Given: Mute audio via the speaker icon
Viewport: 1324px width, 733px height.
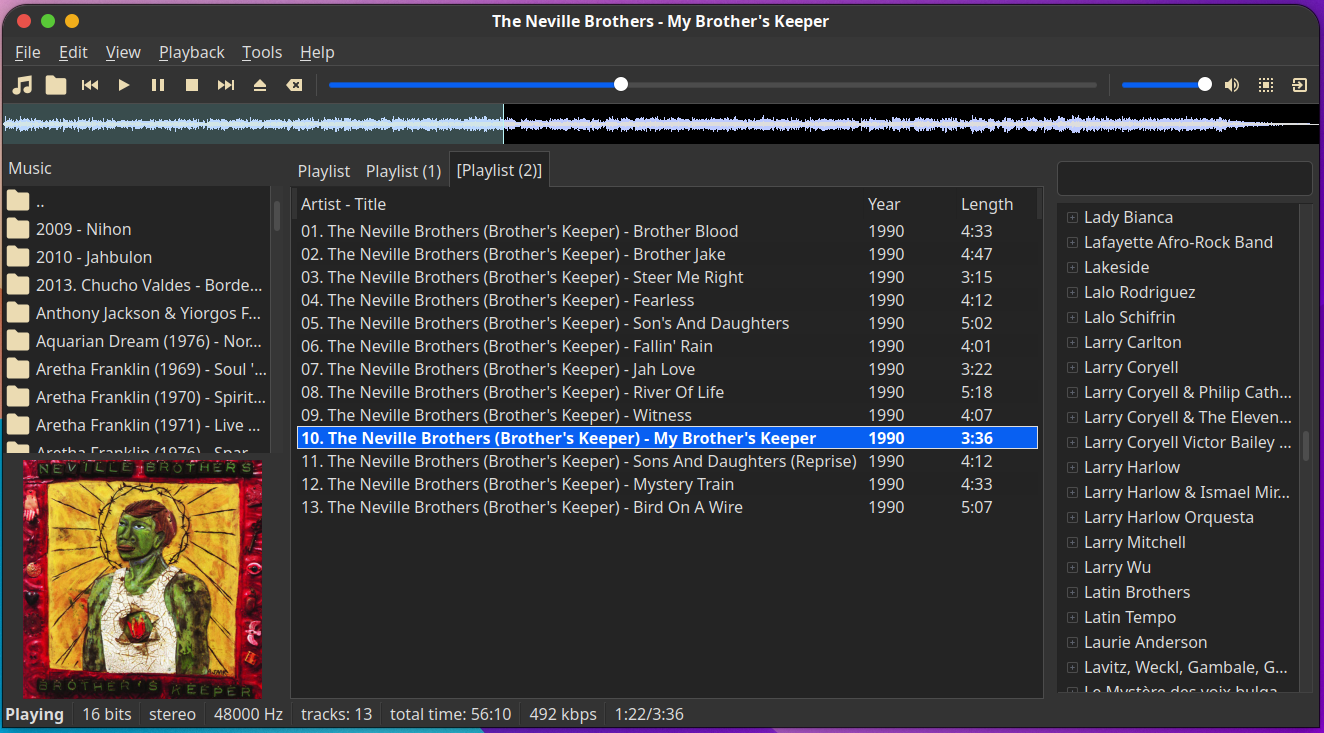Looking at the screenshot, I should click(x=1232, y=85).
